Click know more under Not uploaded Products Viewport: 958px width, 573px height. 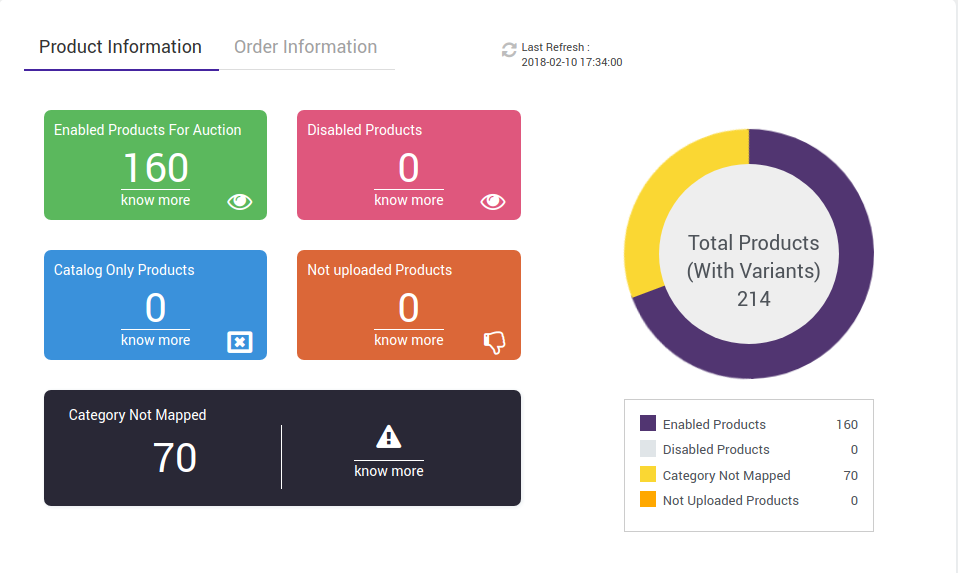coord(408,340)
